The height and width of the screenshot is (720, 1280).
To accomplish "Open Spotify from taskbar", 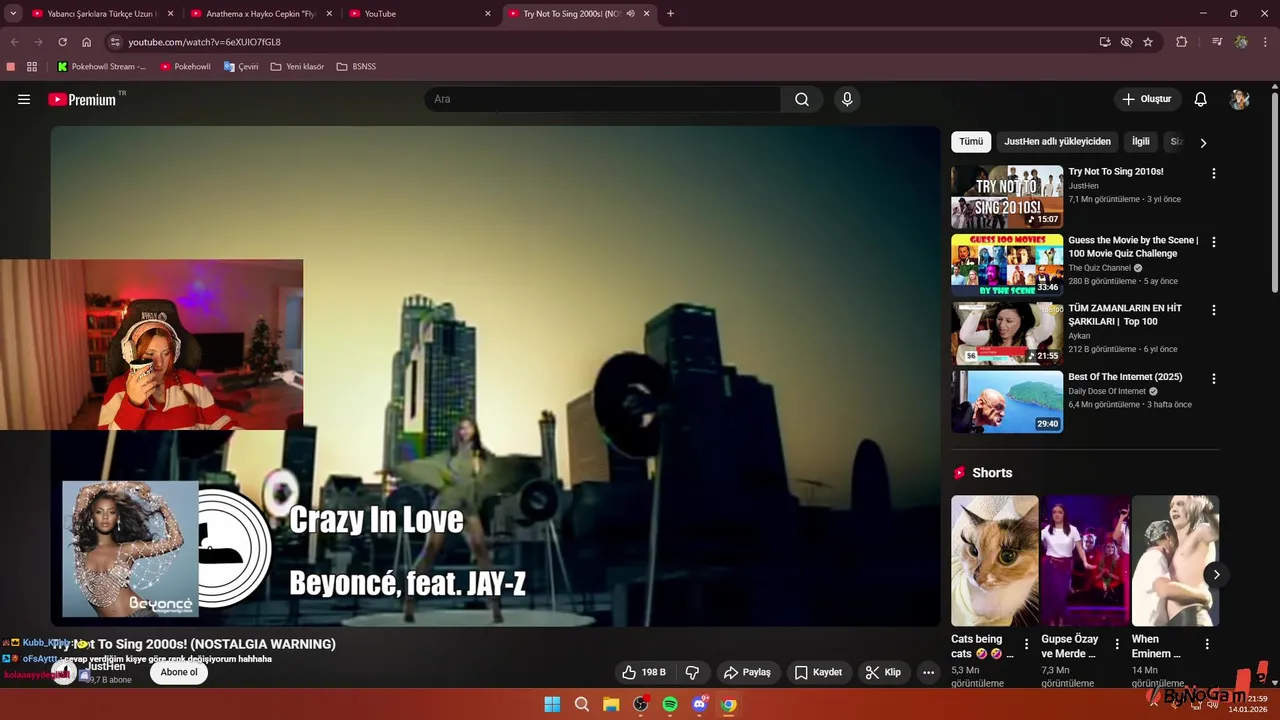I will (670, 704).
